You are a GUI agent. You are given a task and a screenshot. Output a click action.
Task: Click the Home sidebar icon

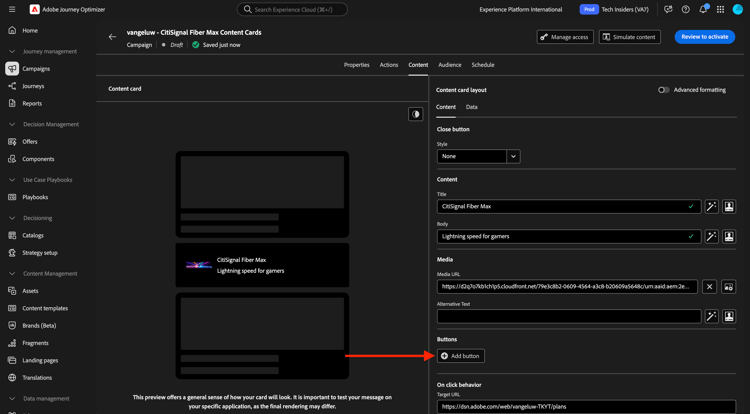click(x=12, y=30)
